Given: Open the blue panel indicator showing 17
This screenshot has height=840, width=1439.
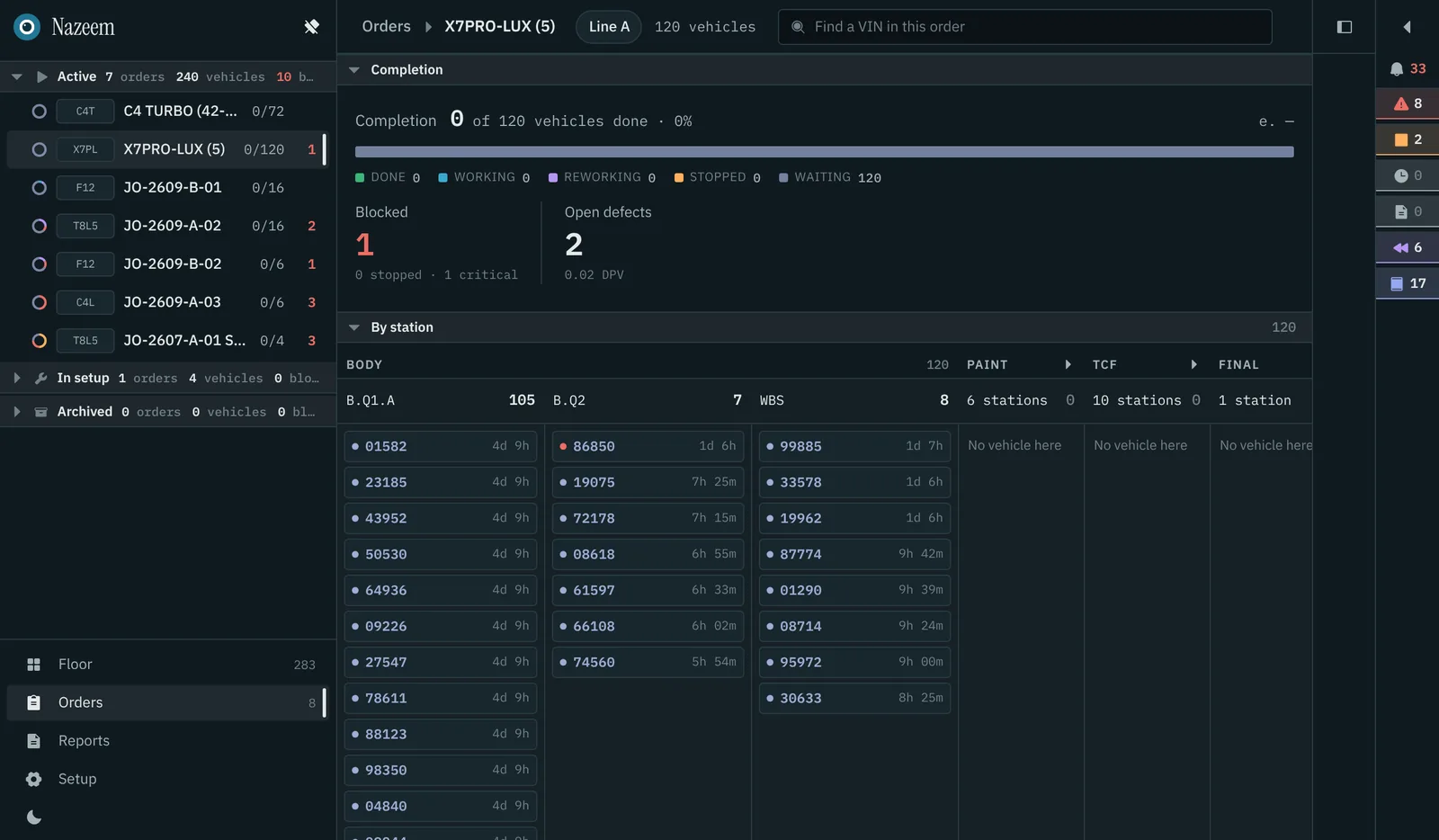Looking at the screenshot, I should (1408, 283).
